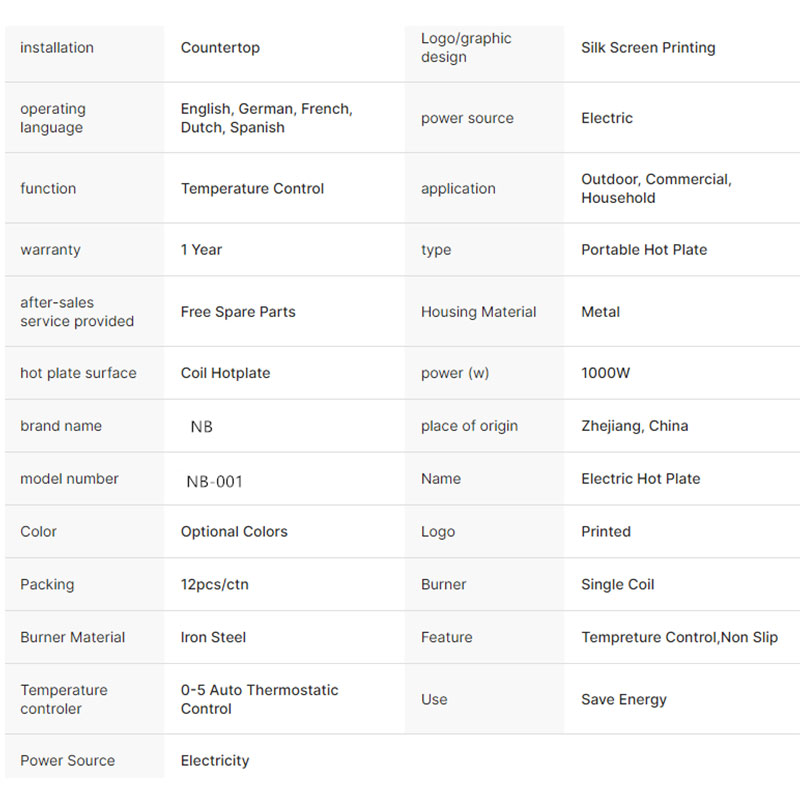This screenshot has width=800, height=800.
Task: Click the 'Free Spare Parts' cell
Action: [x=238, y=312]
